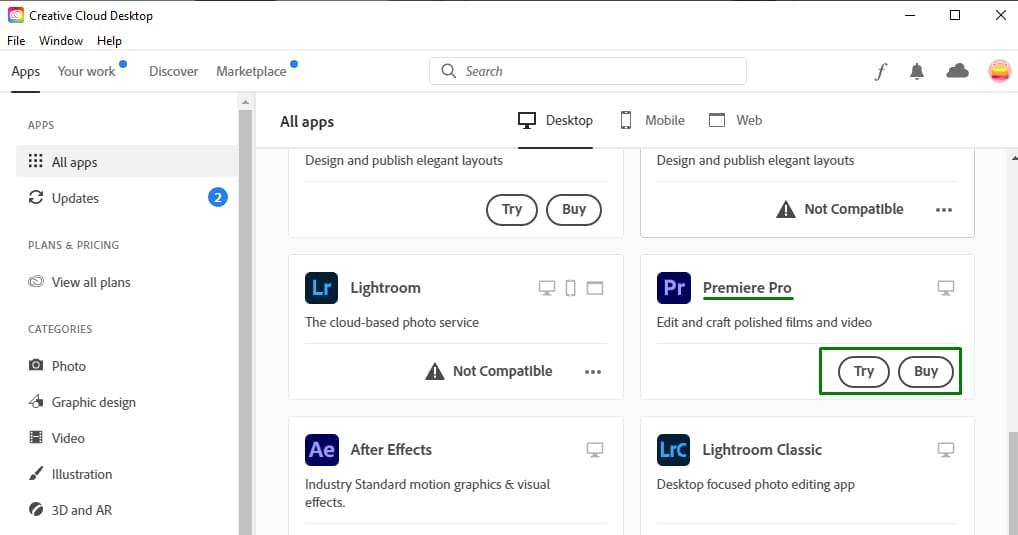Open the Premiere Pro title link
Viewport: 1018px width, 535px height.
point(747,288)
